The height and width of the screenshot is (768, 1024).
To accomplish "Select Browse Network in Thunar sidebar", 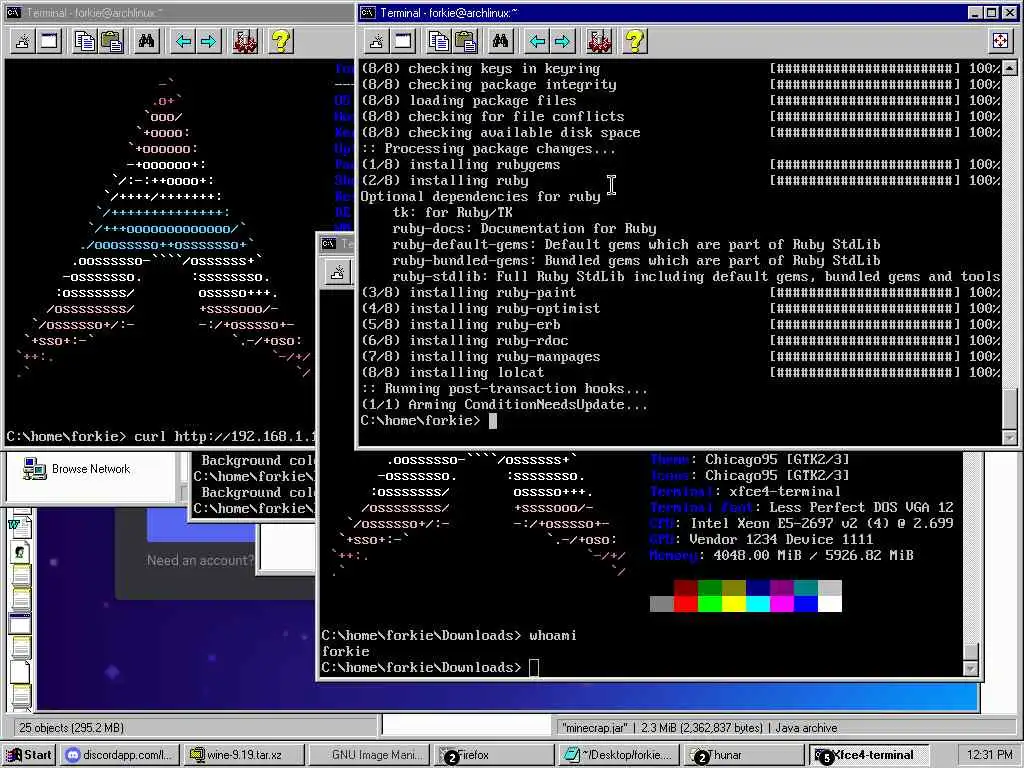I will coord(77,469).
